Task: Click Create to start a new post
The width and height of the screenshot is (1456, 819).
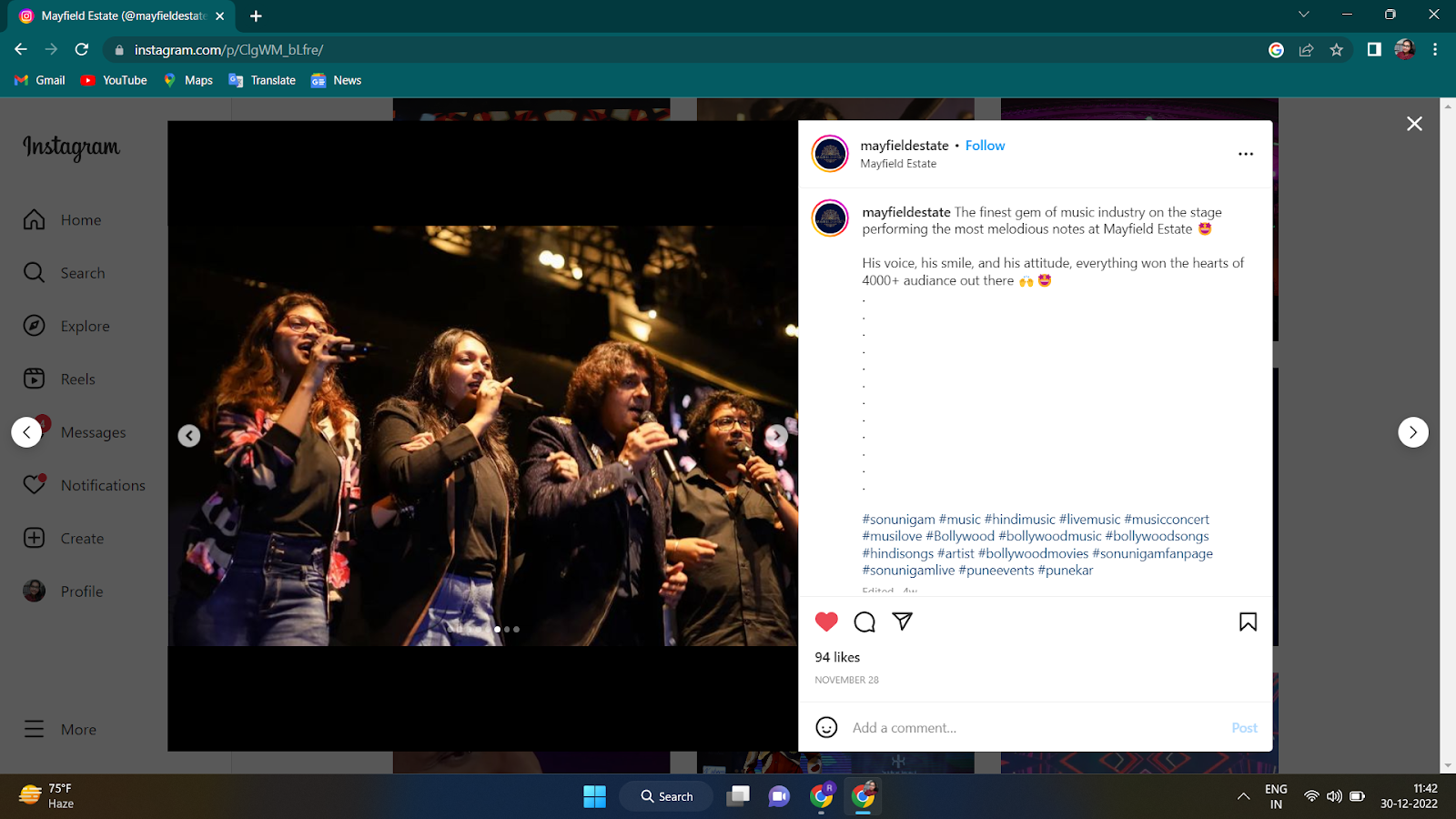Action: pyautogui.click(x=64, y=539)
